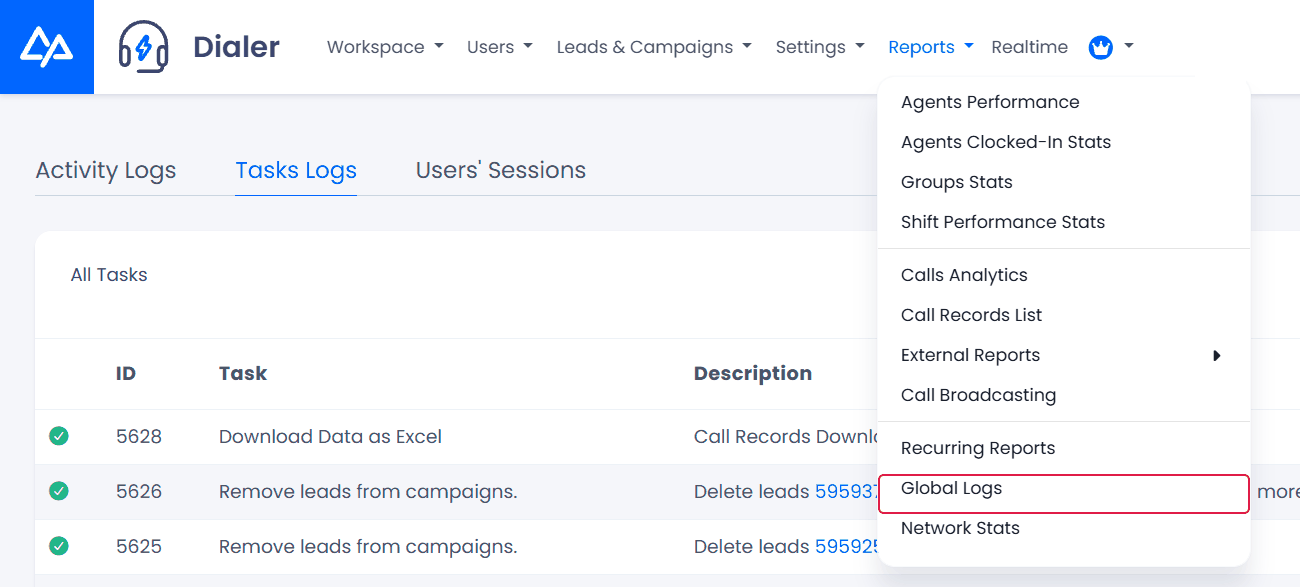Click the green check icon for task 5626
This screenshot has height=587, width=1300.
coord(59,491)
